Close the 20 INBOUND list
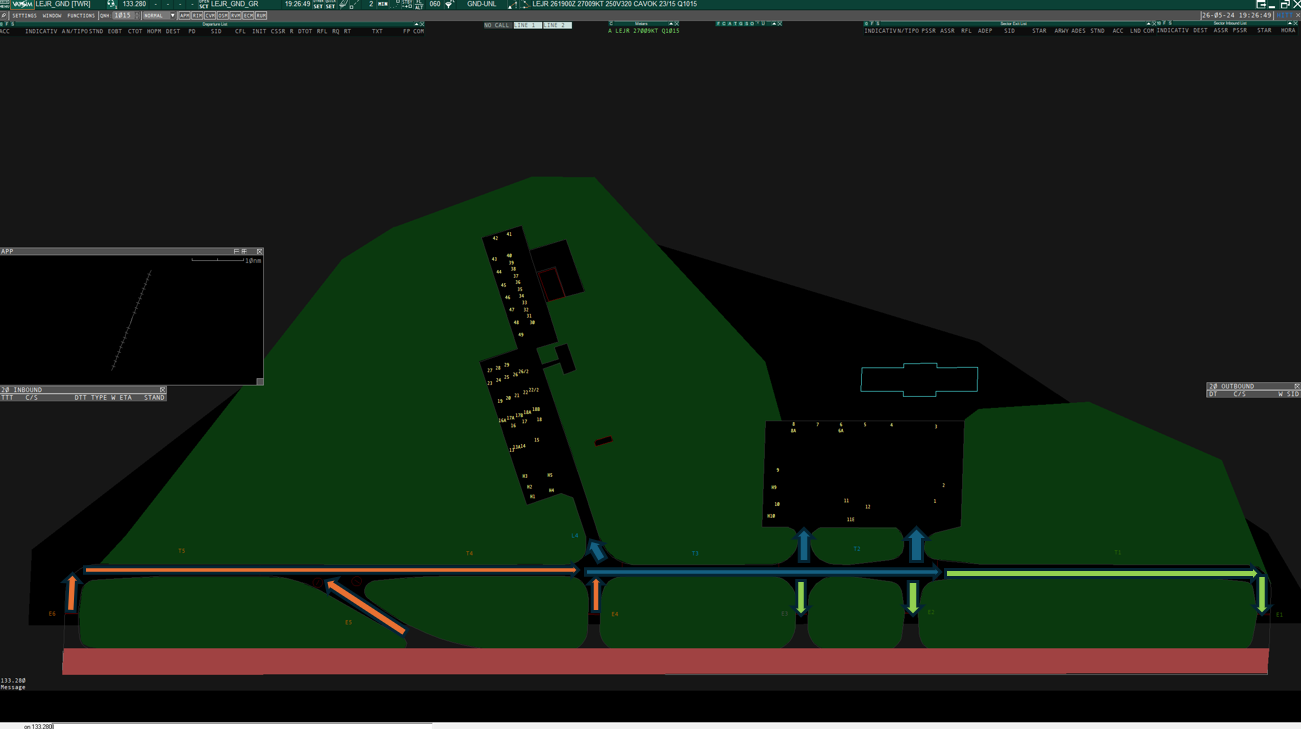The height and width of the screenshot is (729, 1301). point(162,390)
